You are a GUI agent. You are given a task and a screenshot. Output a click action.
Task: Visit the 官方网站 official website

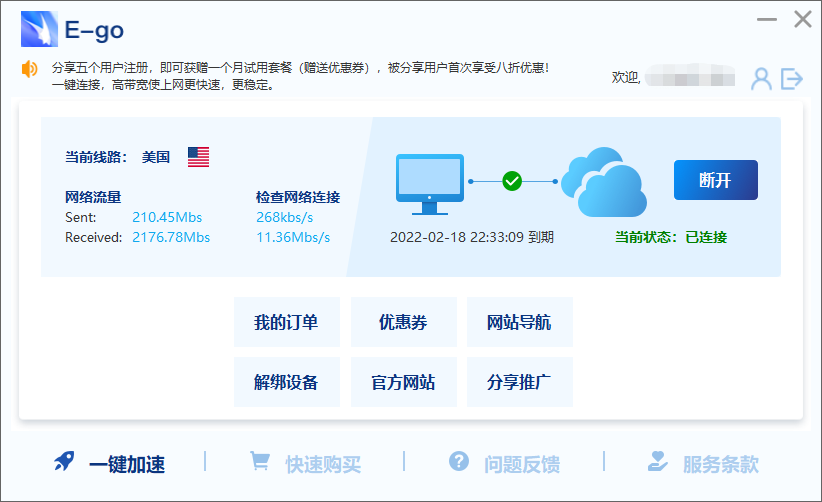click(x=403, y=382)
